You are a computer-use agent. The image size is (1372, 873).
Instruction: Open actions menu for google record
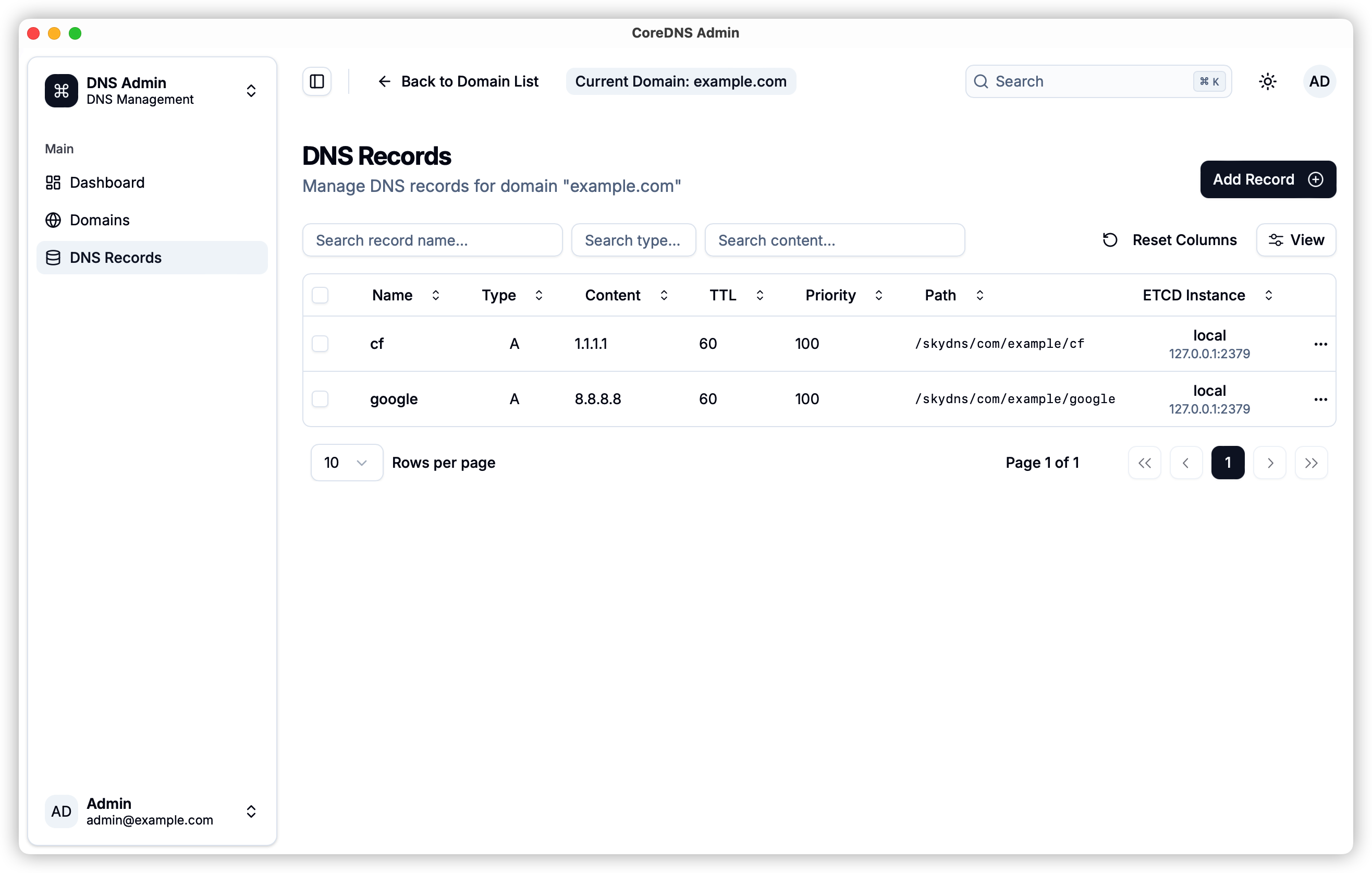[1320, 399]
